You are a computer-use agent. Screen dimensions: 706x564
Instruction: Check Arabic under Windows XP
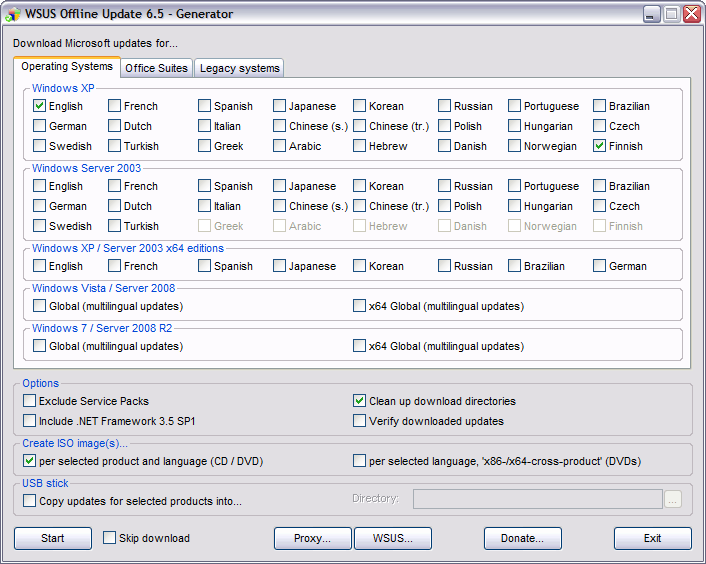[279, 146]
